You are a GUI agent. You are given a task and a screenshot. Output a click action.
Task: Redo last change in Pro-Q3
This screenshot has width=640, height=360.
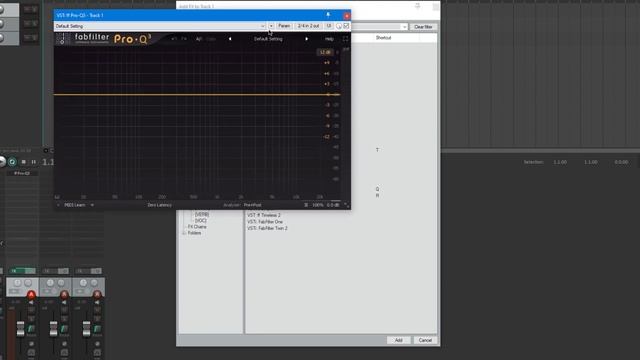click(184, 39)
